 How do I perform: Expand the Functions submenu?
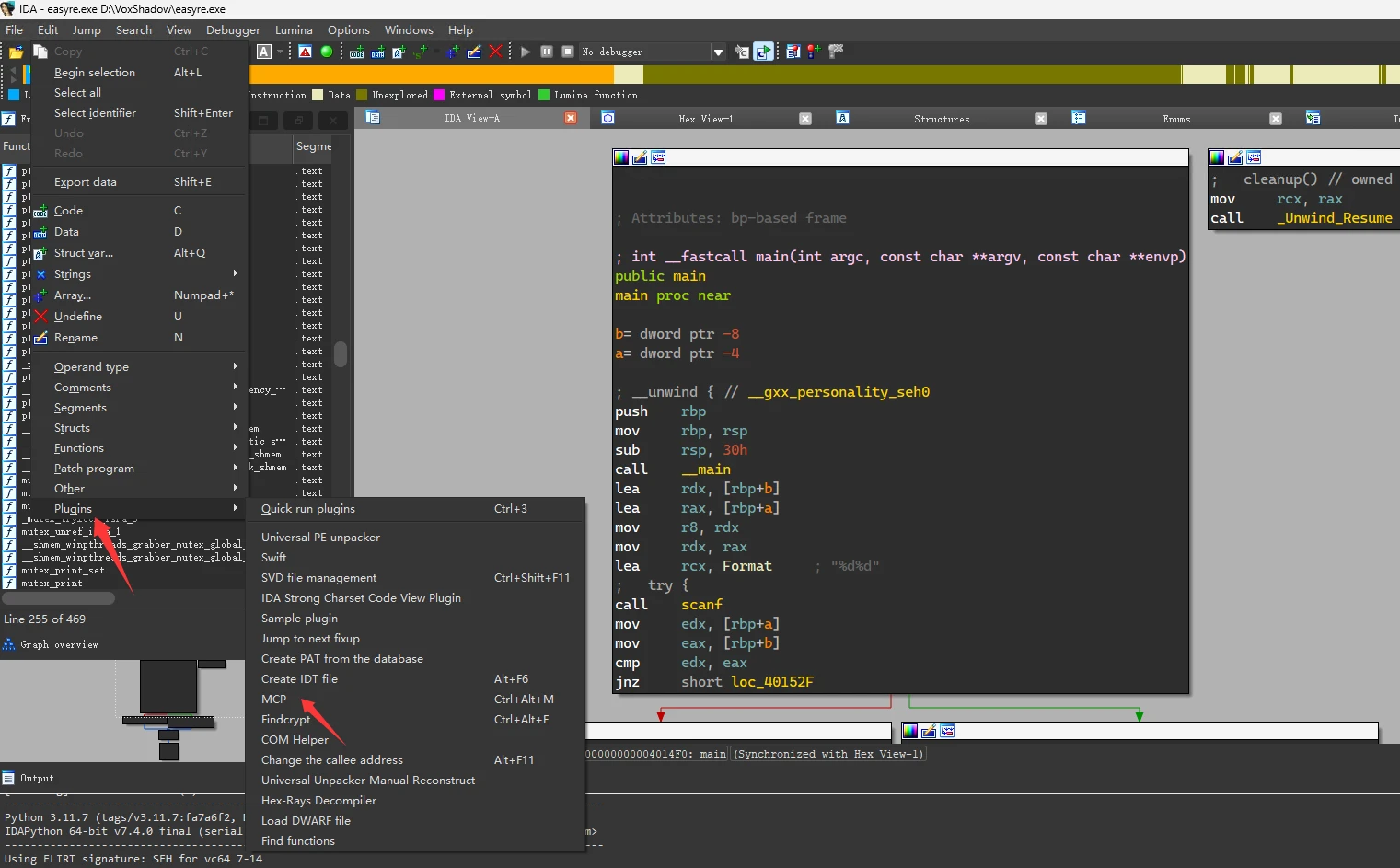[x=140, y=448]
